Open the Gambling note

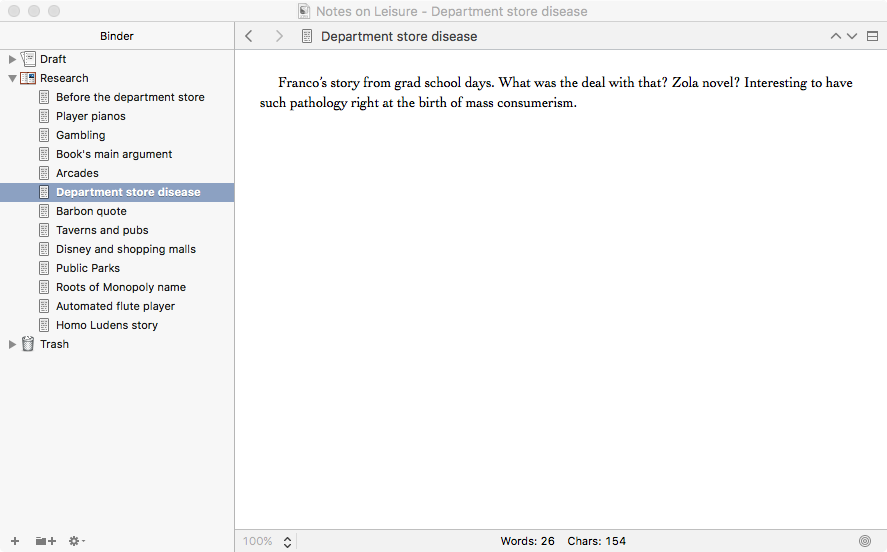80,135
